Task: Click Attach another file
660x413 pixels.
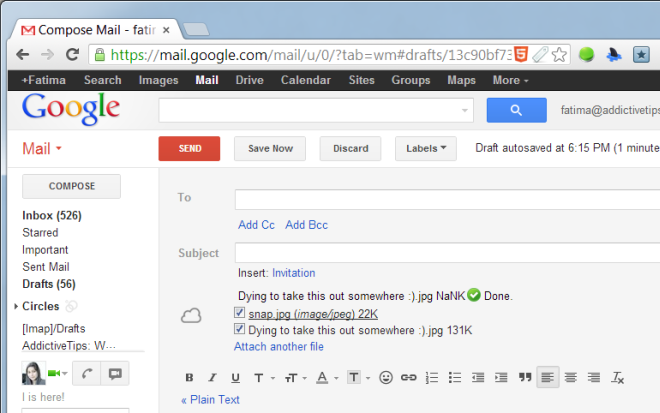Action: pyautogui.click(x=279, y=346)
